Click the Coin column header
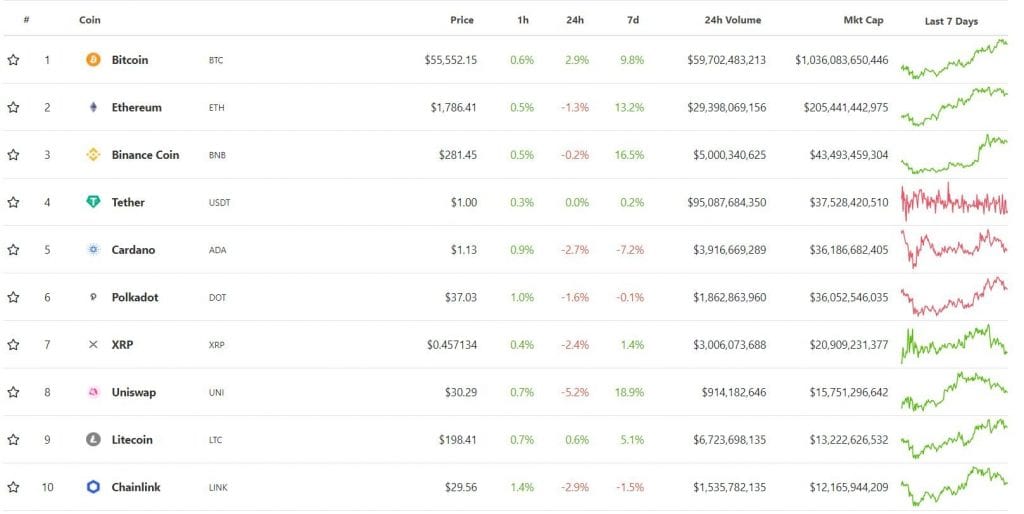This screenshot has height=514, width=1024. [x=90, y=20]
